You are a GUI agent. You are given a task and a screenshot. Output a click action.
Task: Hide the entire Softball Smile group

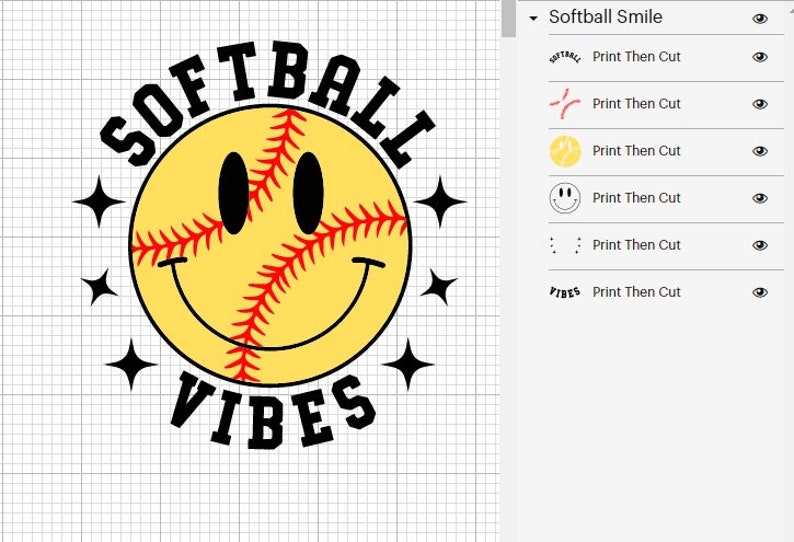tap(760, 18)
